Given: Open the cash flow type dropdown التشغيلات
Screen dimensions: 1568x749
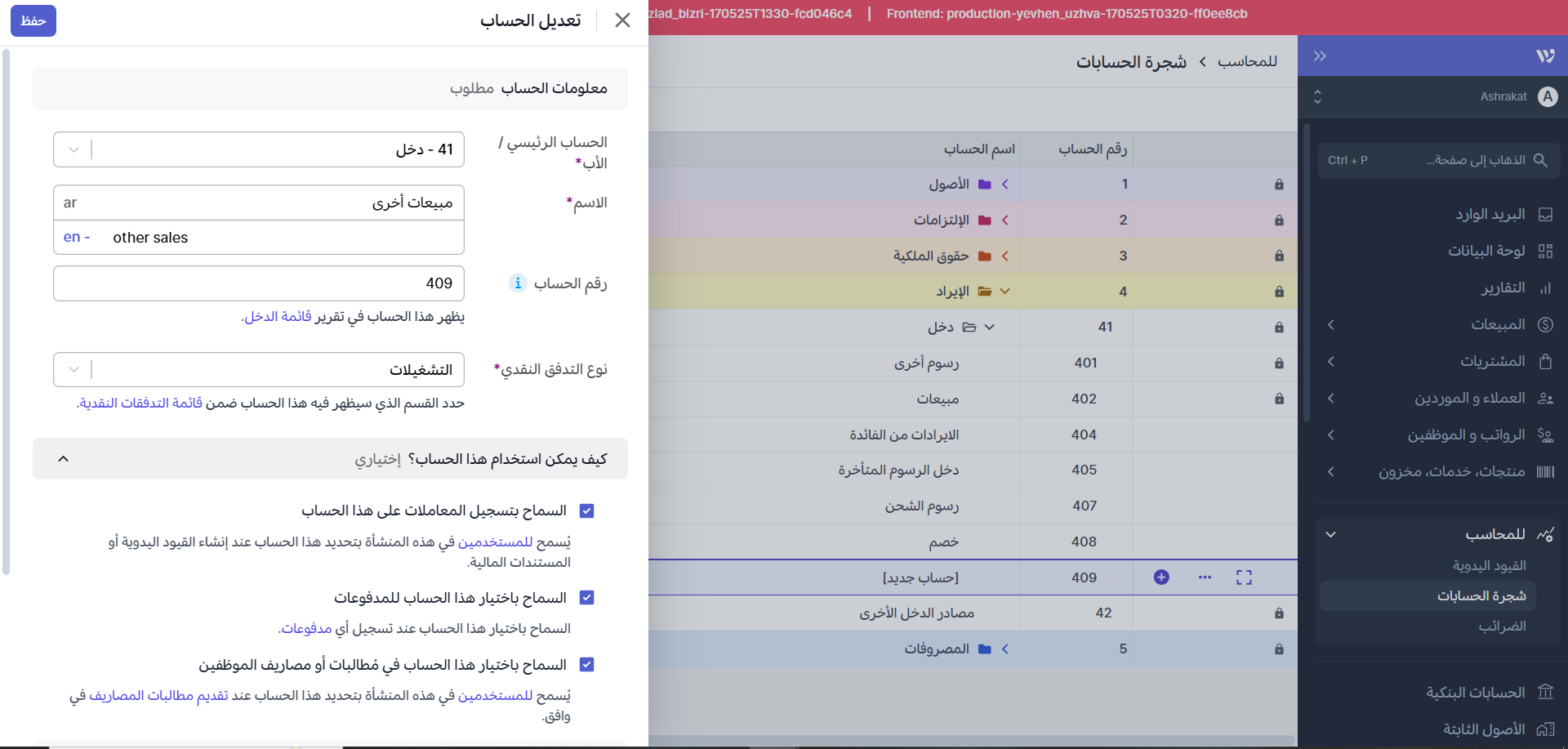Looking at the screenshot, I should coord(74,369).
